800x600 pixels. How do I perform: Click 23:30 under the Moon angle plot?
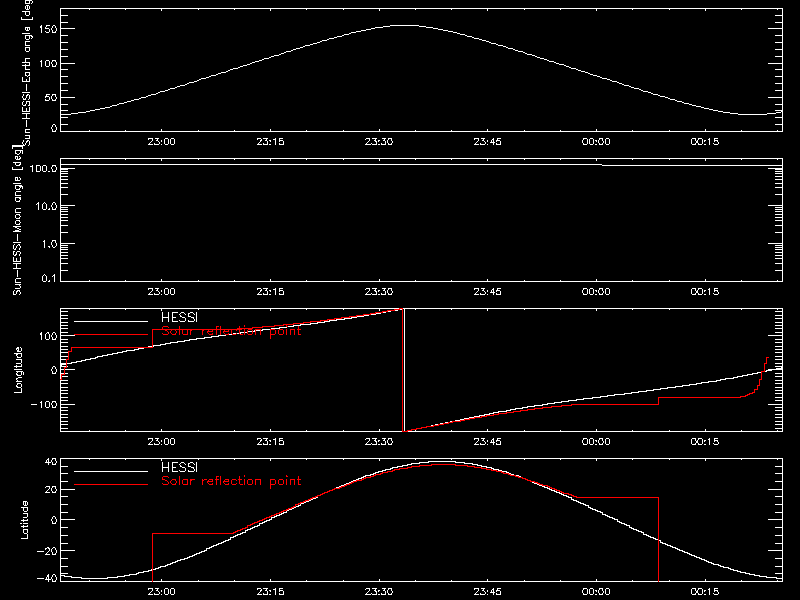click(x=379, y=291)
